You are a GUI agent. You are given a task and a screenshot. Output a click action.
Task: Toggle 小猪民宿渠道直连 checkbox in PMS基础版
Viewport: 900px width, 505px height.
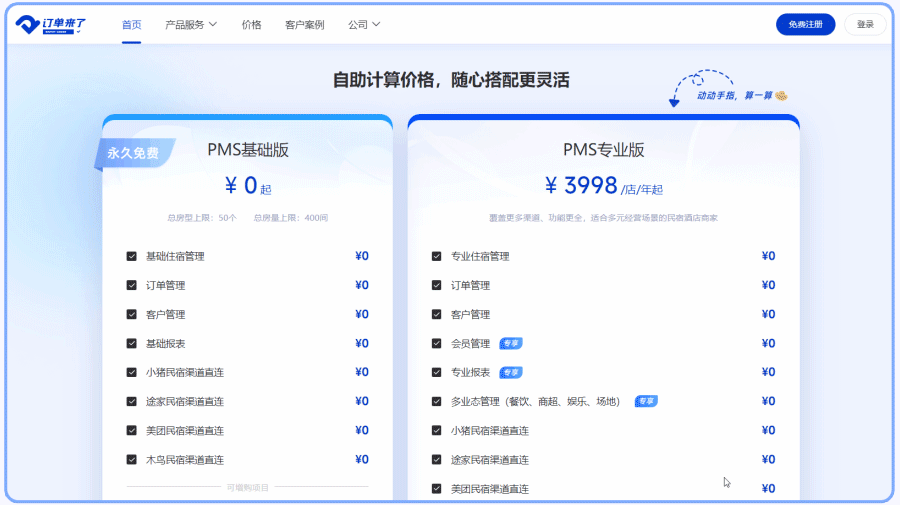click(x=131, y=372)
